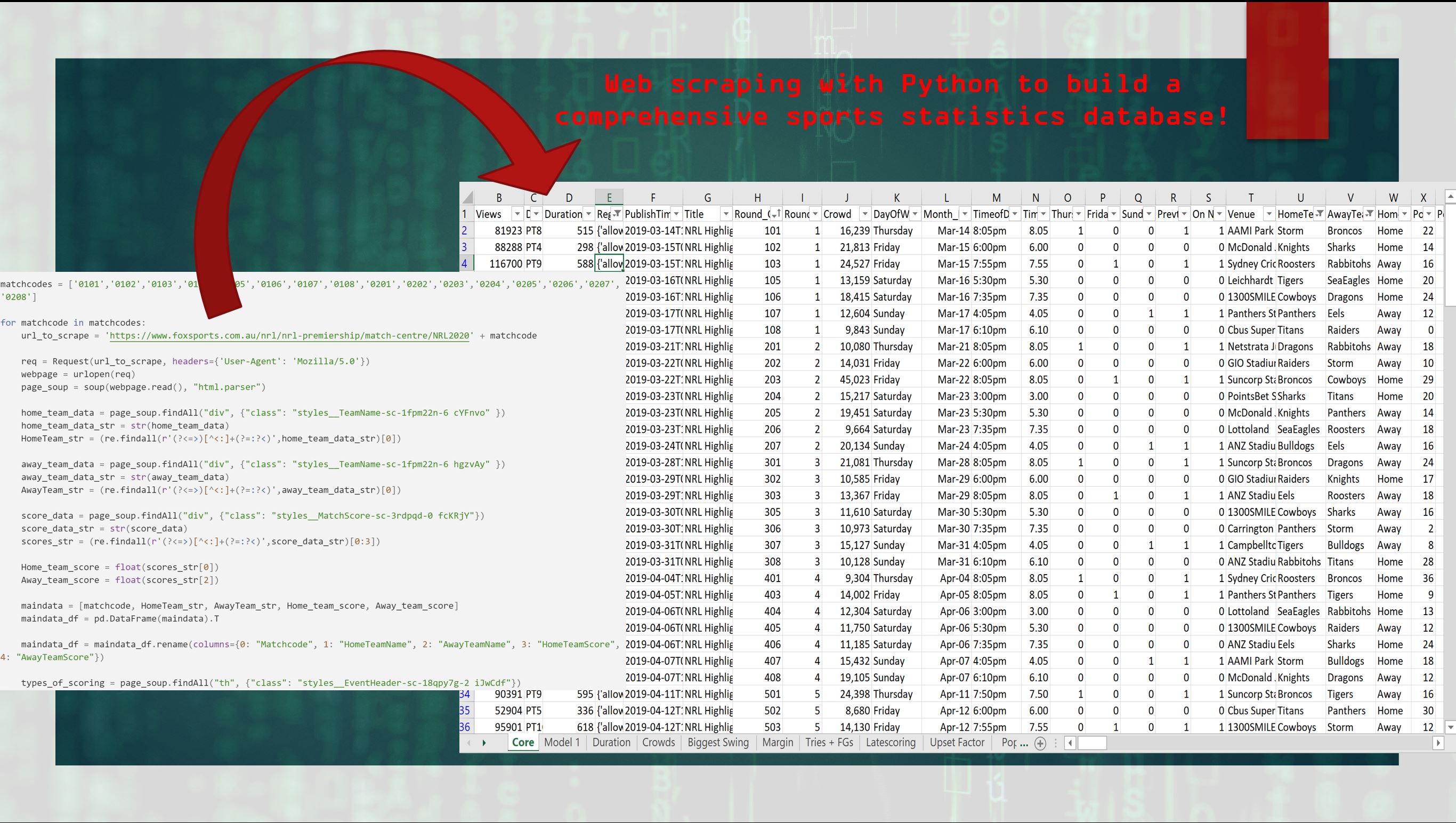This screenshot has height=823, width=1456.
Task: Open the sorted Round_ column H filter
Action: pos(776,214)
